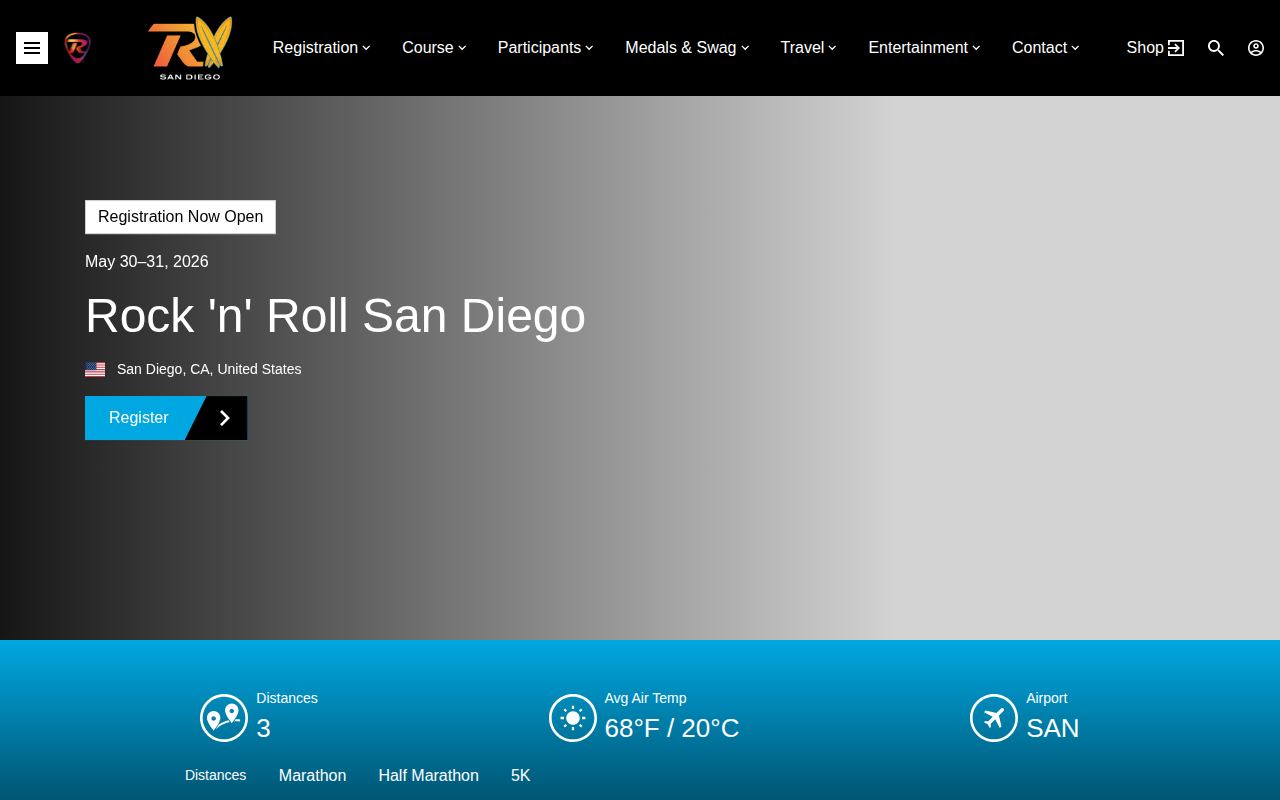Image resolution: width=1280 pixels, height=800 pixels.
Task: Click the Rock 'n' Roll San Diego heading
Action: tap(335, 316)
